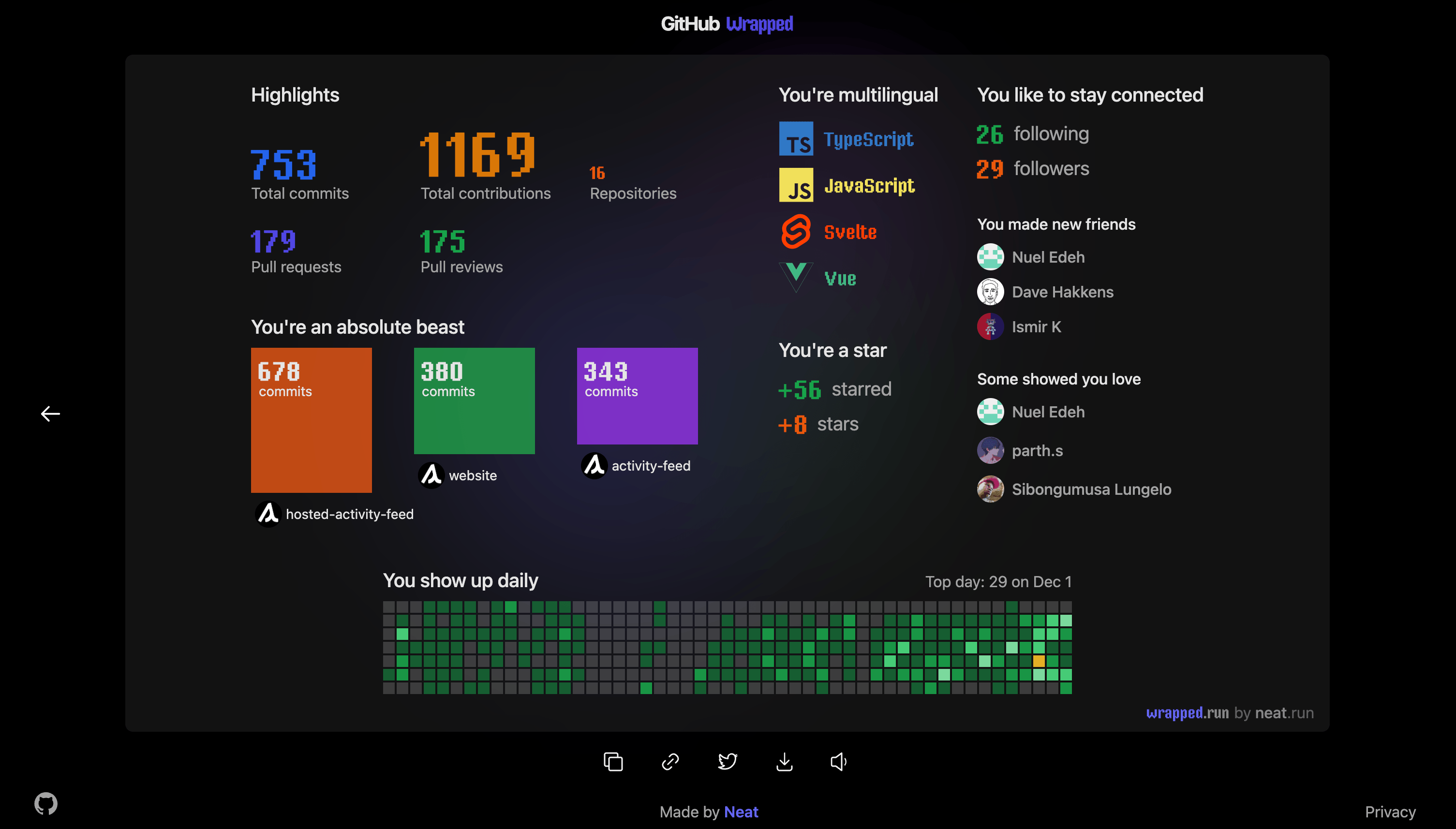This screenshot has height=829, width=1456.
Task: Click the Vue logo icon
Action: coord(796,277)
